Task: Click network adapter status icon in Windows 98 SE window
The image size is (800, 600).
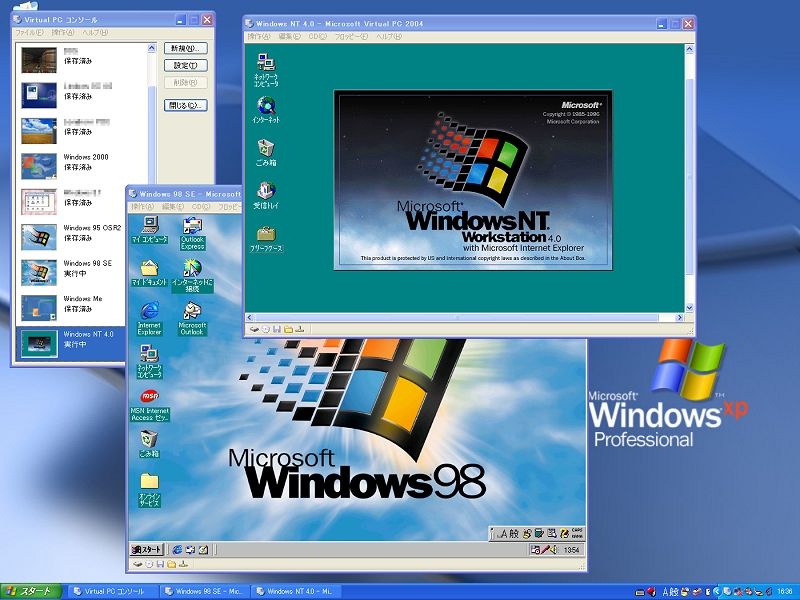Action: click(x=183, y=564)
